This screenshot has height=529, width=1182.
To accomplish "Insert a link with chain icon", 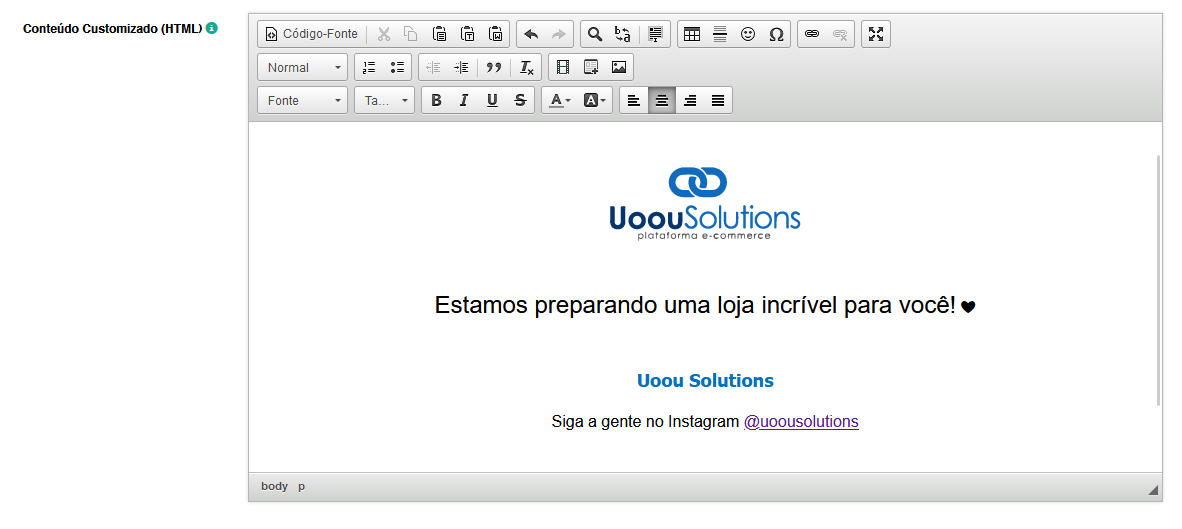I will pyautogui.click(x=812, y=34).
